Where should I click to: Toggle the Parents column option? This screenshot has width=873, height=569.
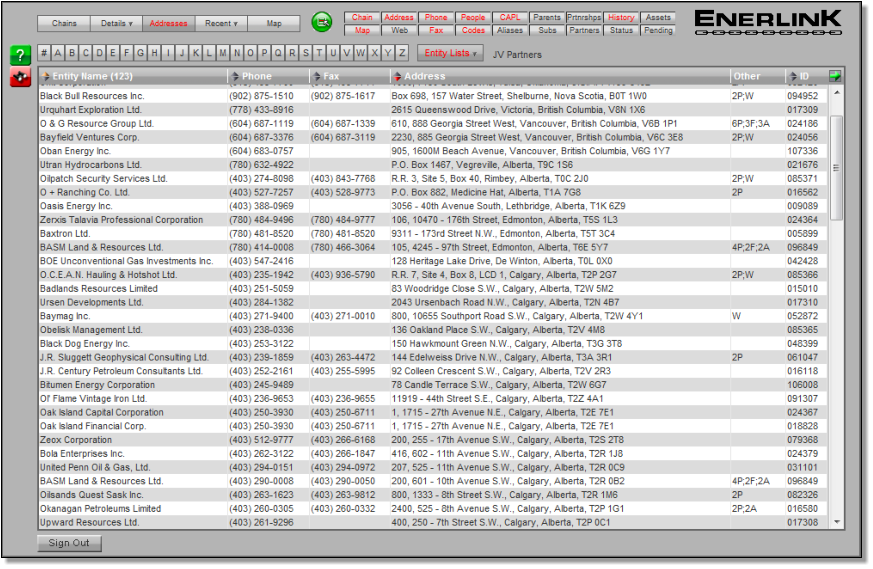tap(547, 17)
